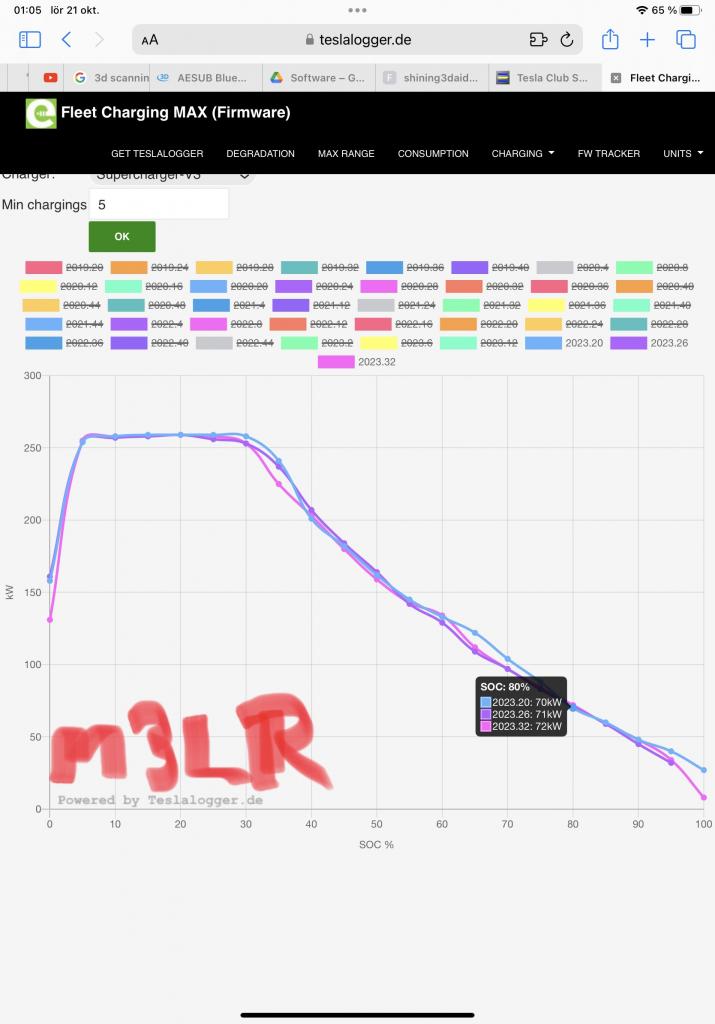The image size is (715, 1024).
Task: Click the 2022.20 orange color swatch
Action: click(458, 325)
